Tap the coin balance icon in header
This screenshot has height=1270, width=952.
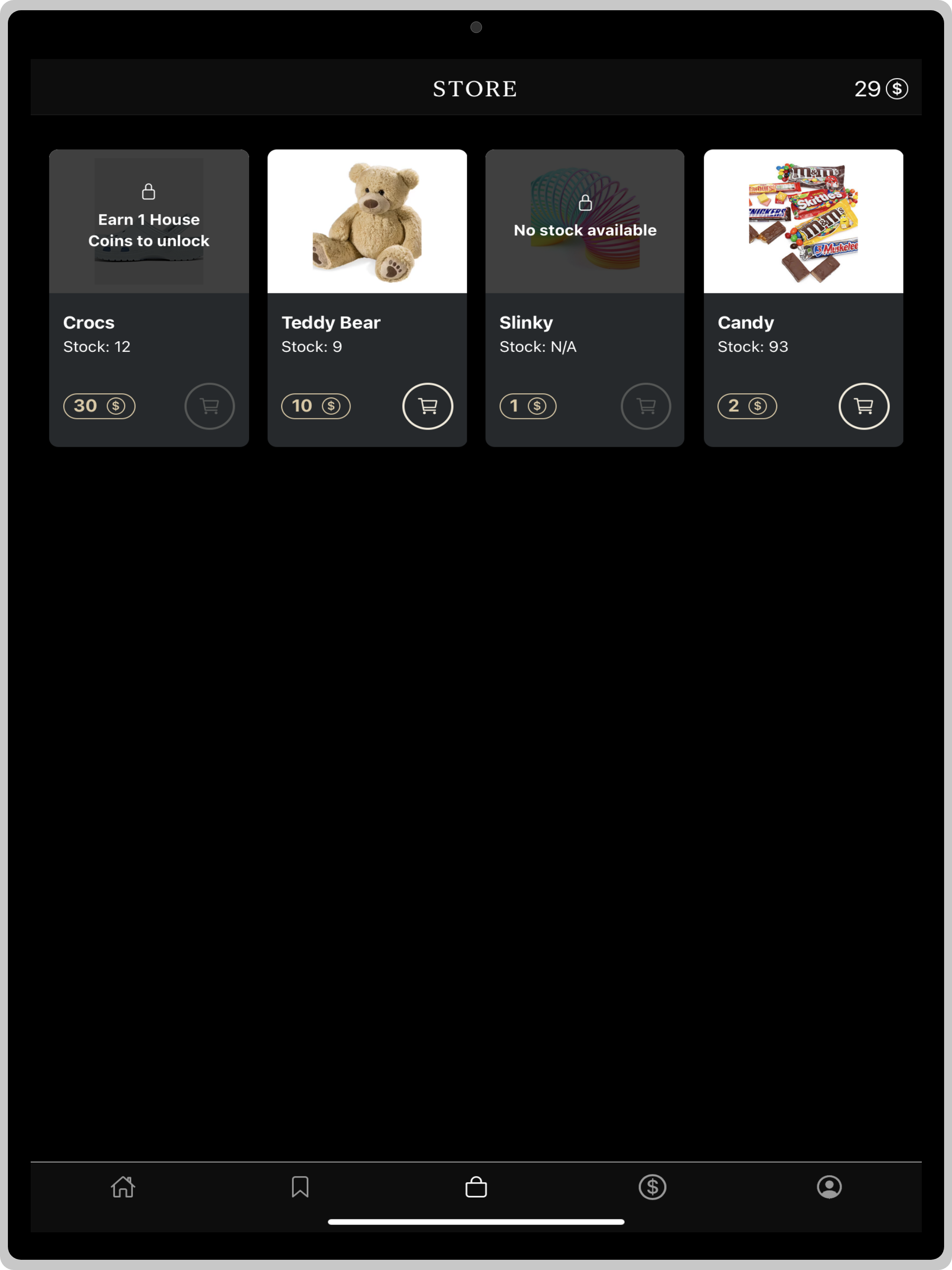click(897, 88)
